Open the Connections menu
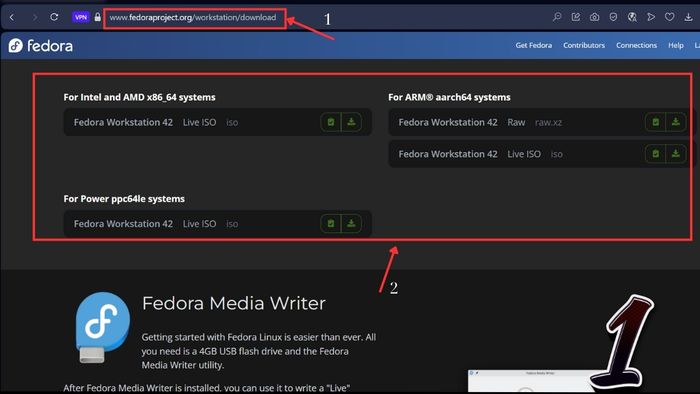This screenshot has width=700, height=394. pos(636,45)
